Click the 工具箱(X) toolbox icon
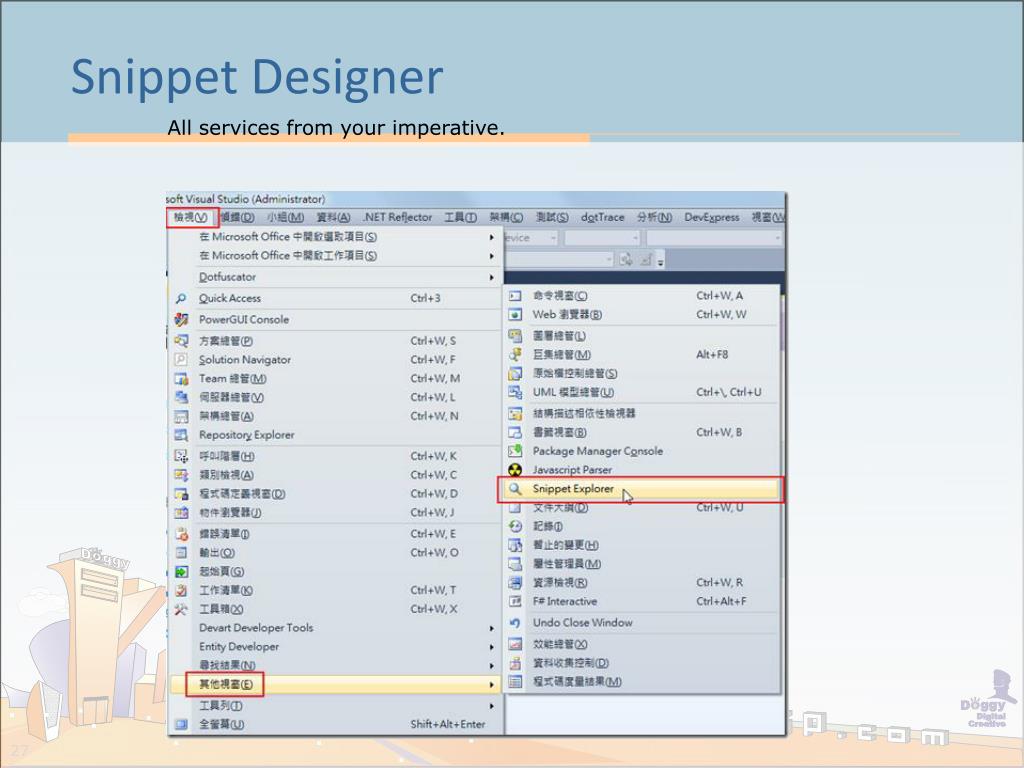This screenshot has width=1024, height=768. pos(181,609)
